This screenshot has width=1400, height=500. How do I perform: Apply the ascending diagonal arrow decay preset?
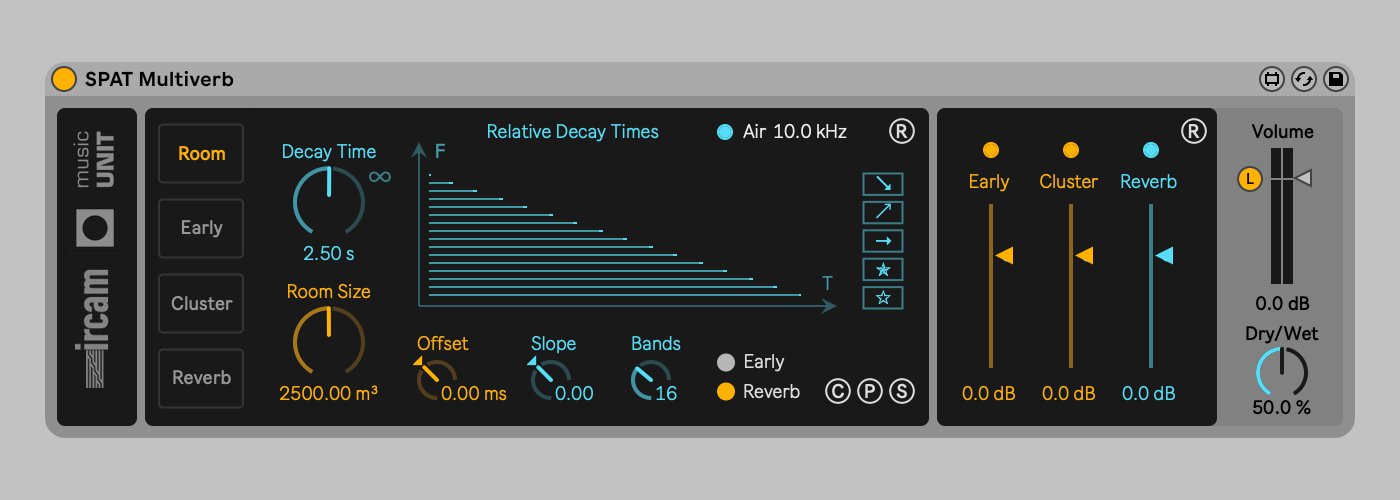point(883,212)
